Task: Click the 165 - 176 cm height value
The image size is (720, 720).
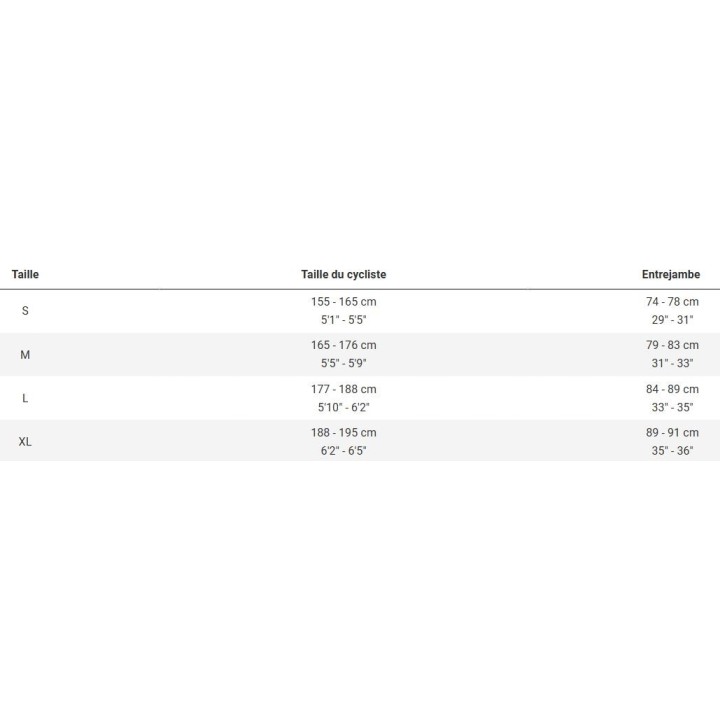Action: coord(343,345)
